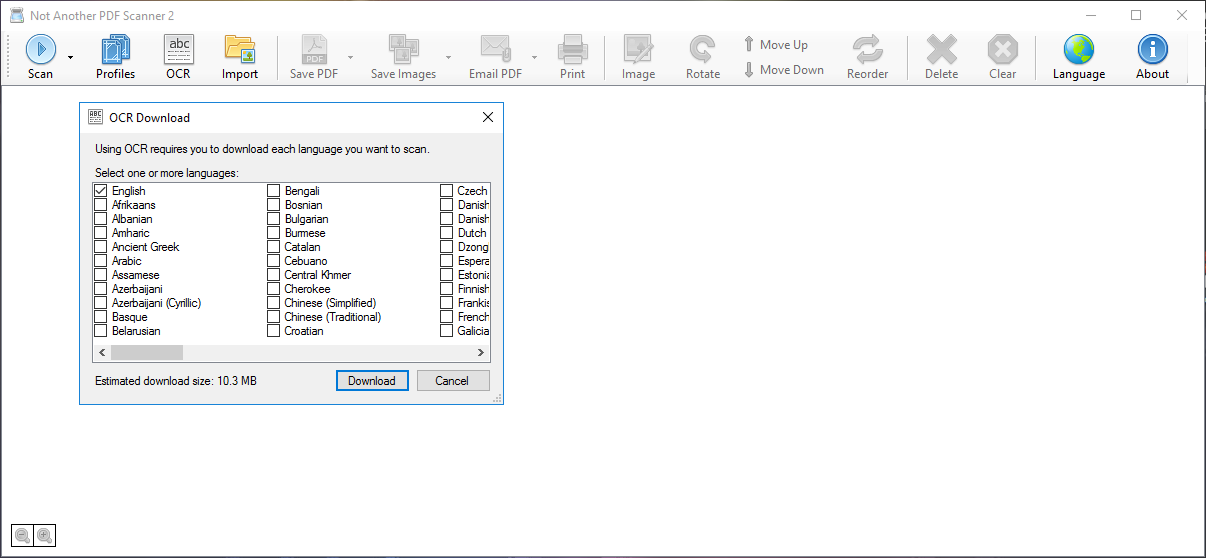The width and height of the screenshot is (1206, 558).
Task: Expand the Email PDF dropdown arrow
Action: click(x=534, y=57)
